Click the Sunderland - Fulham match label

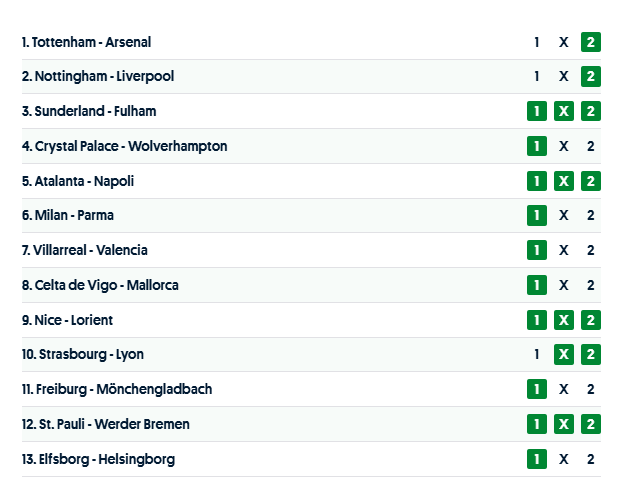coord(89,111)
